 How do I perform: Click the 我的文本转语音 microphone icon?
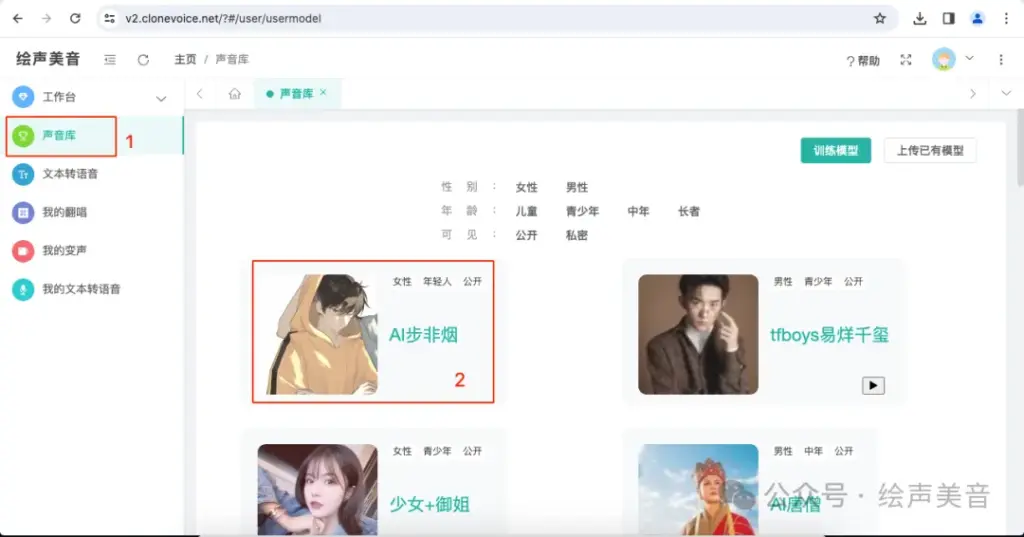coord(23,289)
